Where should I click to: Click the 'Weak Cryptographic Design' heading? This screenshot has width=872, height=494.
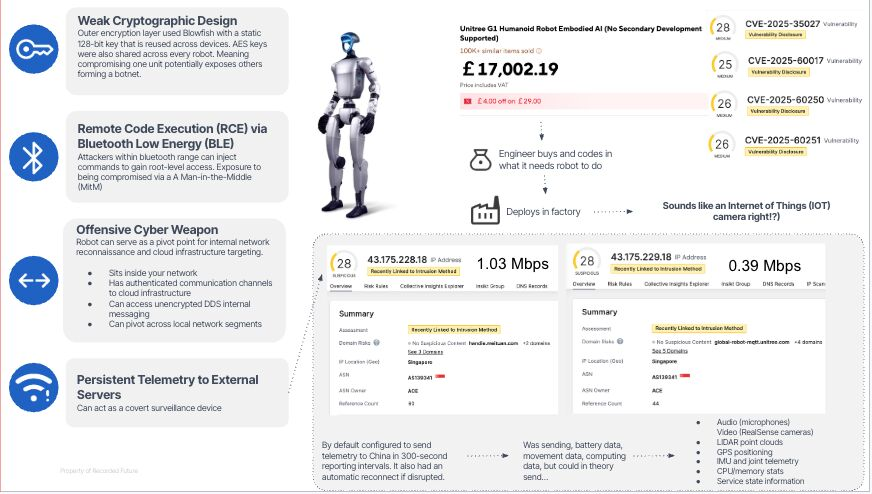tap(157, 21)
